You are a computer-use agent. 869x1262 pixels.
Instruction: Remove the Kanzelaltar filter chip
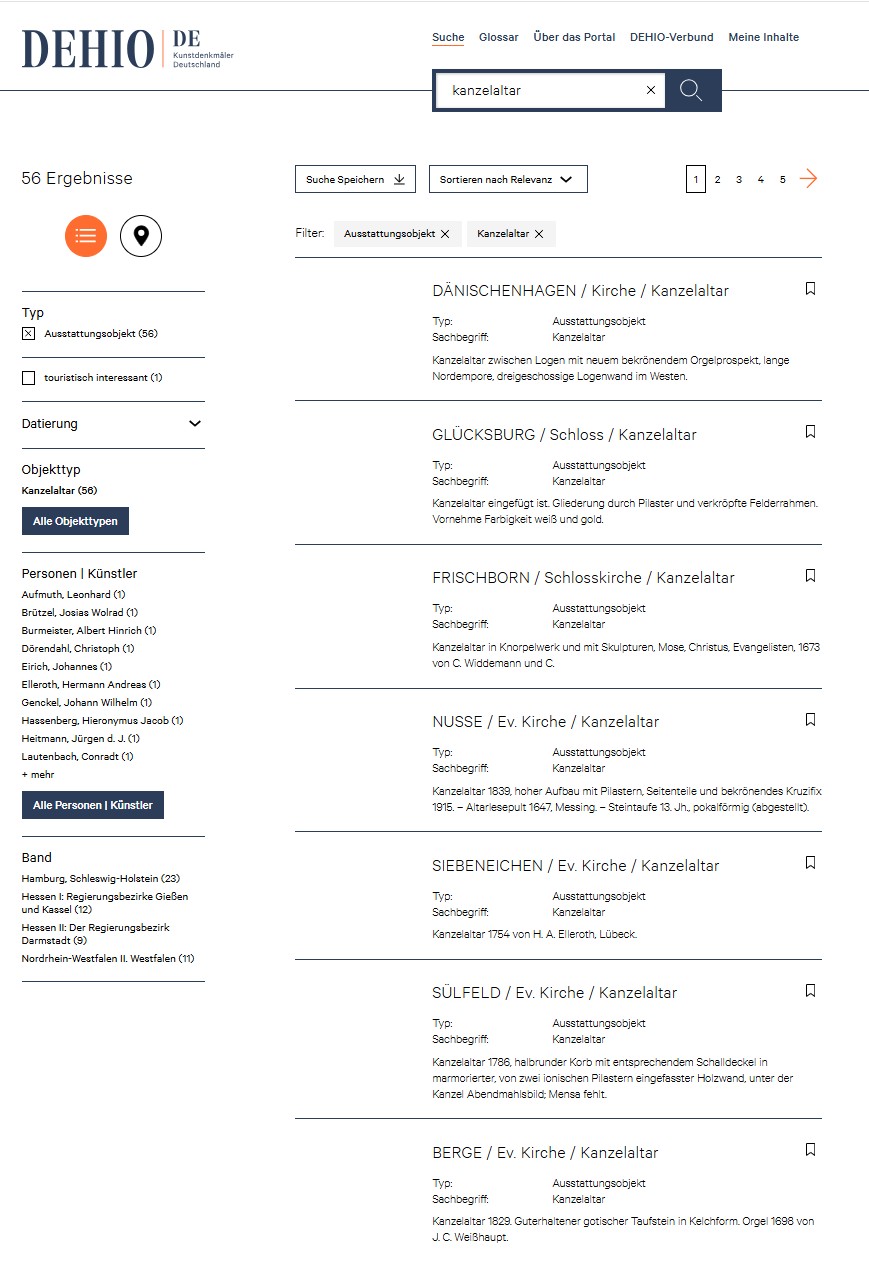pyautogui.click(x=539, y=234)
